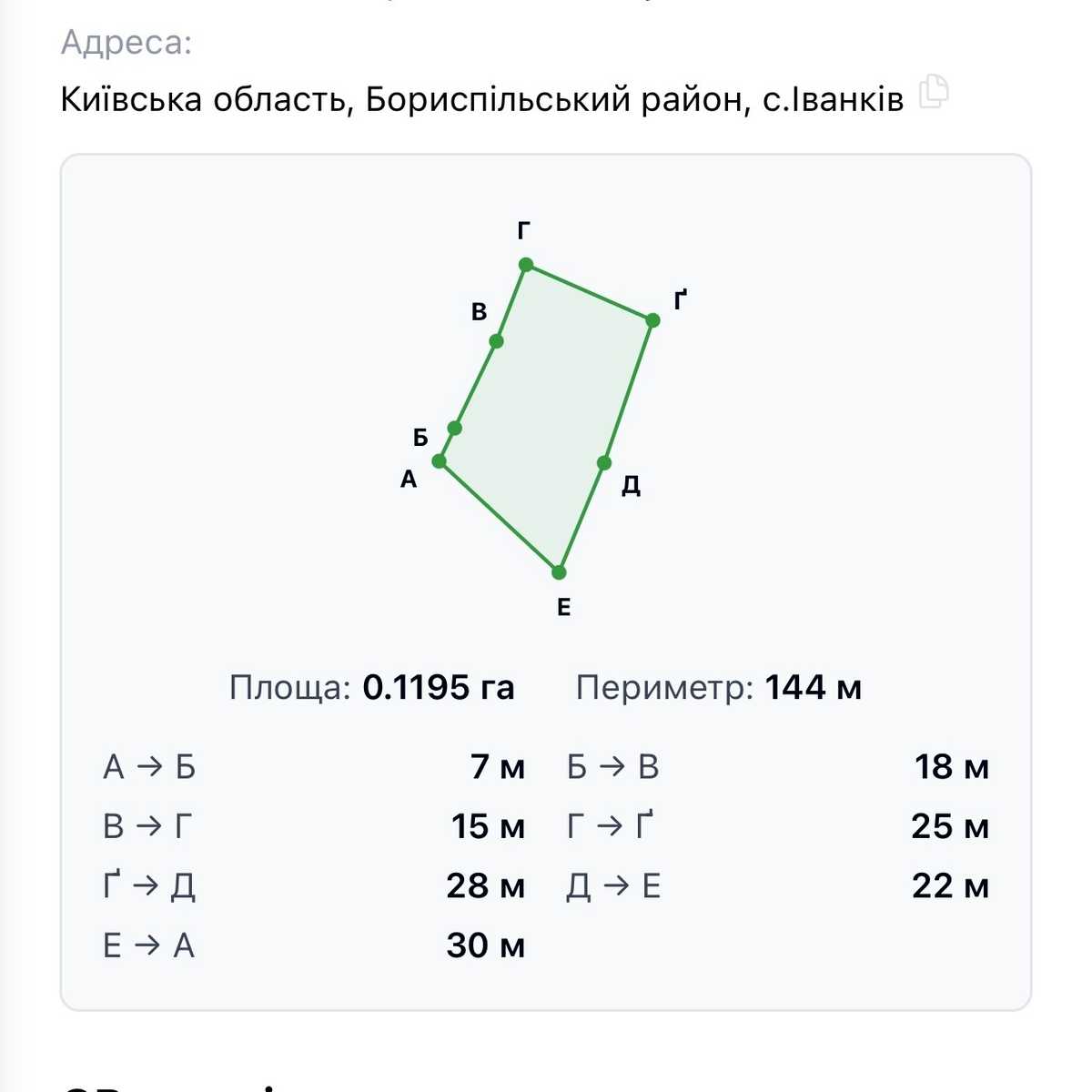Viewport: 1092px width, 1092px height.
Task: Select the Ґ → Д 28 м row
Action: [314, 885]
